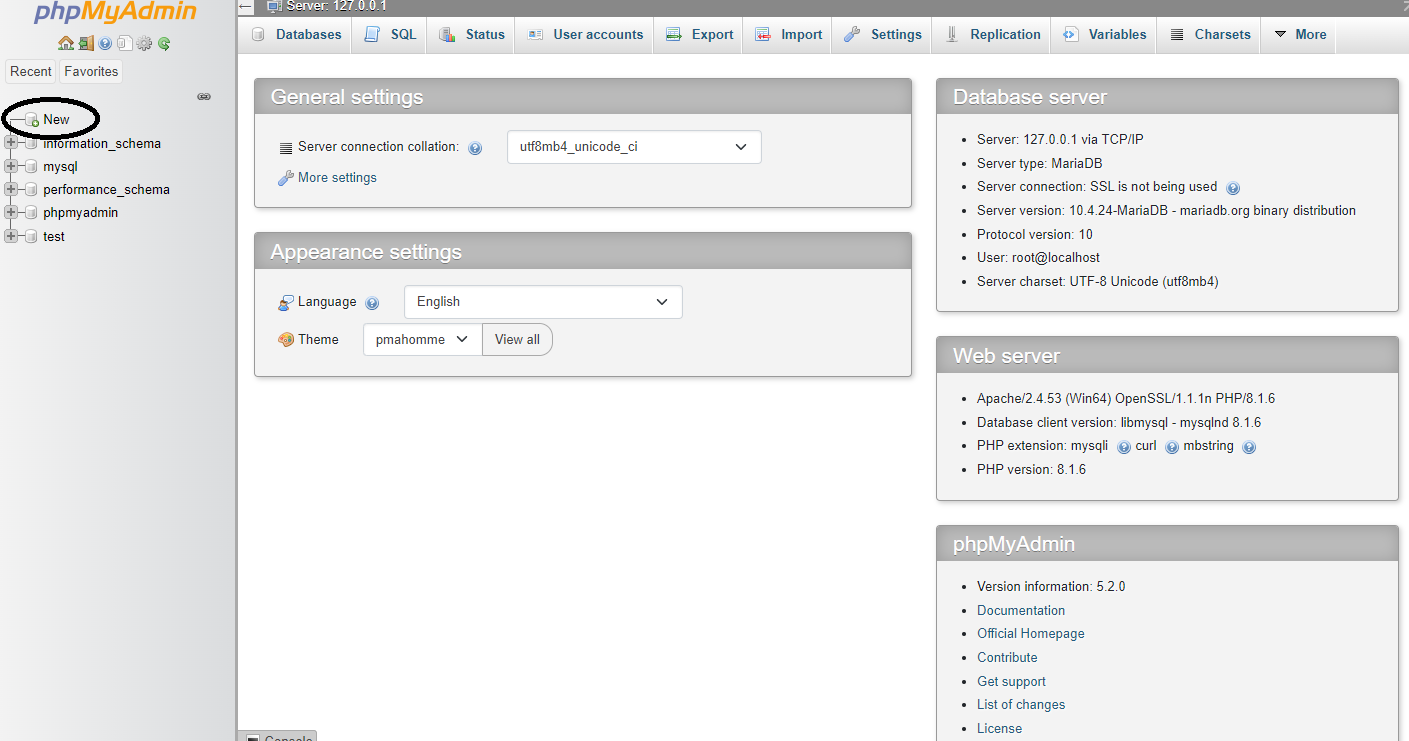The height and width of the screenshot is (741, 1409).
Task: Click the User: root@localhost text
Action: coord(1038,258)
